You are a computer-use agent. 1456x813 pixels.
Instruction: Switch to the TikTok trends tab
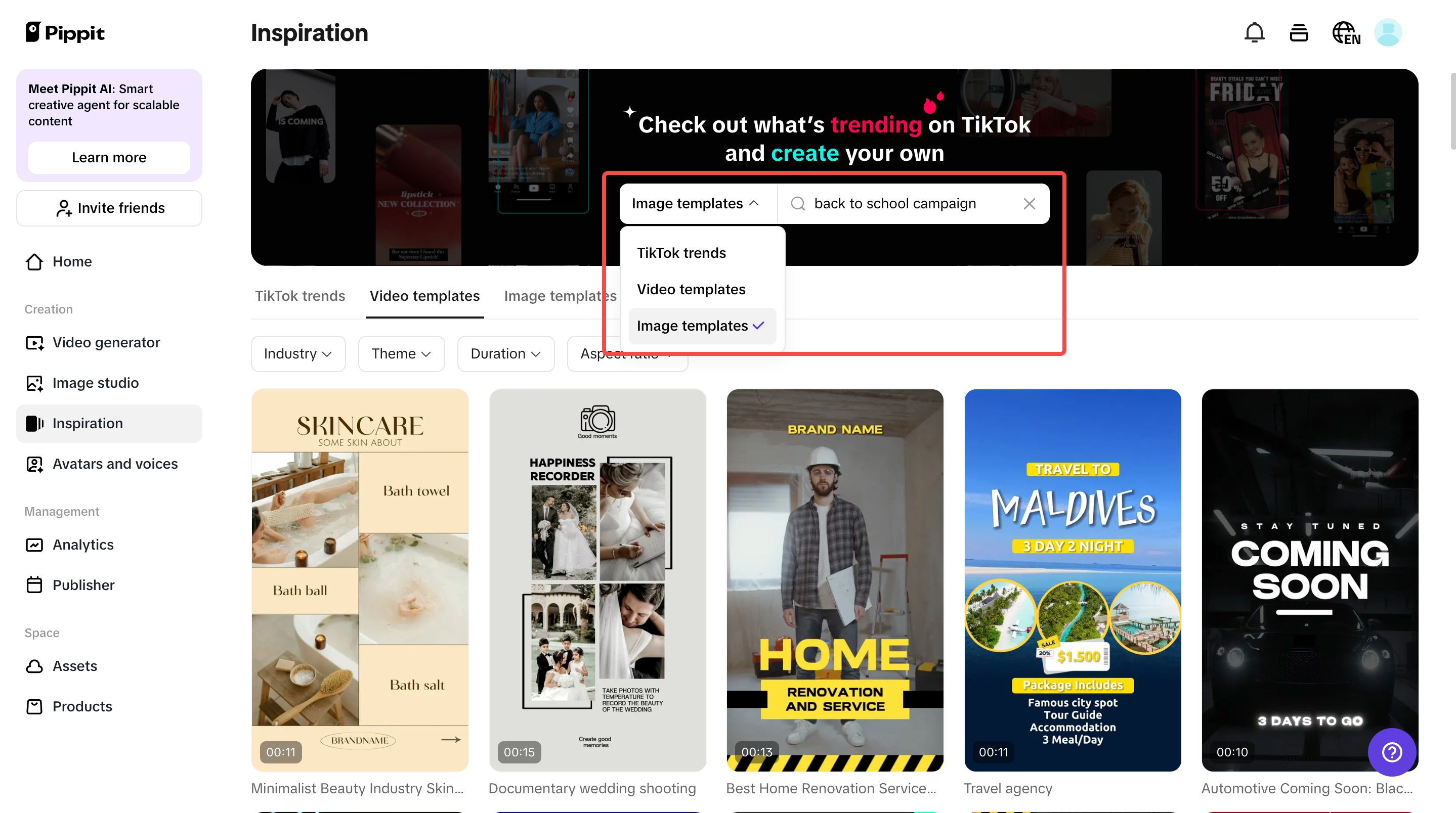[x=300, y=295]
